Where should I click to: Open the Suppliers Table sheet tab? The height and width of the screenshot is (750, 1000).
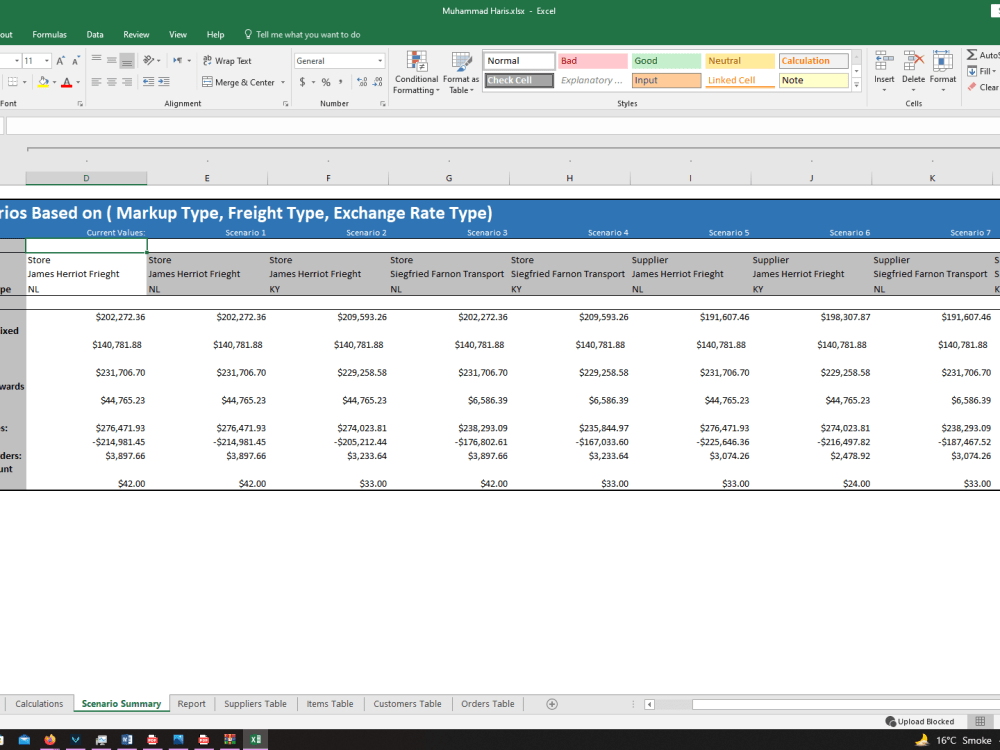pyautogui.click(x=255, y=704)
